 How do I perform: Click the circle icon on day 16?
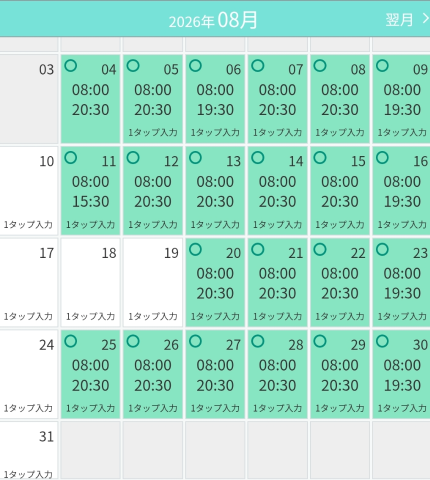(x=382, y=157)
